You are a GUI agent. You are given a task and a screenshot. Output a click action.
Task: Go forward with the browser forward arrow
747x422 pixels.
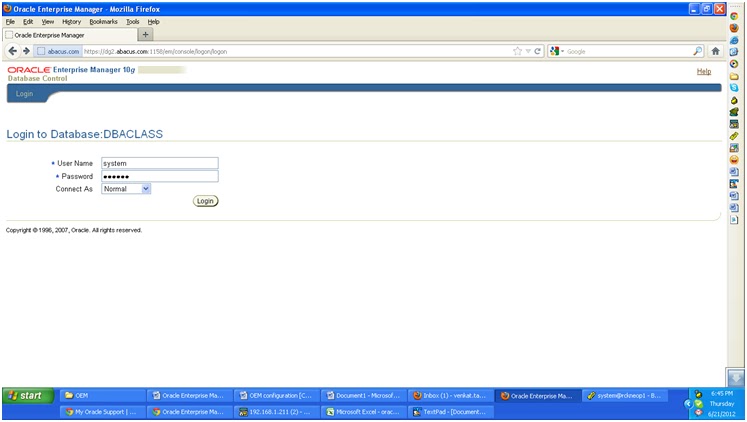pyautogui.click(x=27, y=51)
